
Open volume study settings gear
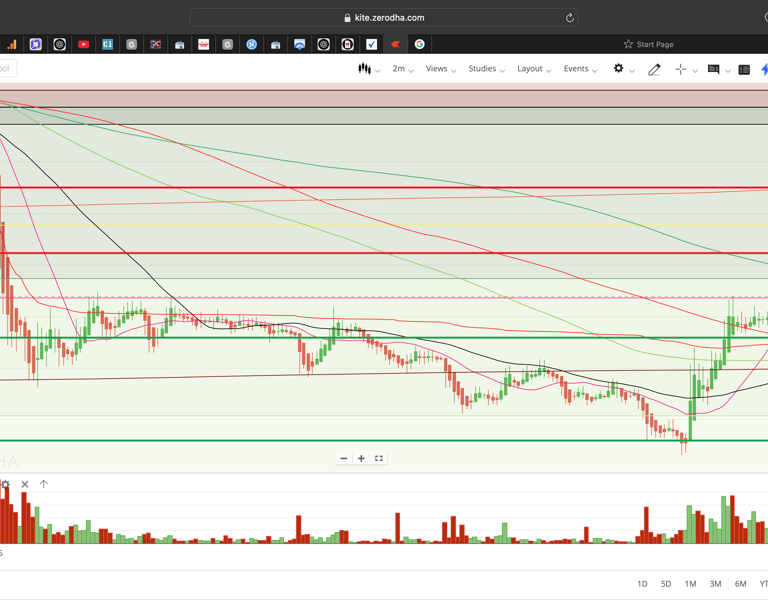(x=5, y=484)
